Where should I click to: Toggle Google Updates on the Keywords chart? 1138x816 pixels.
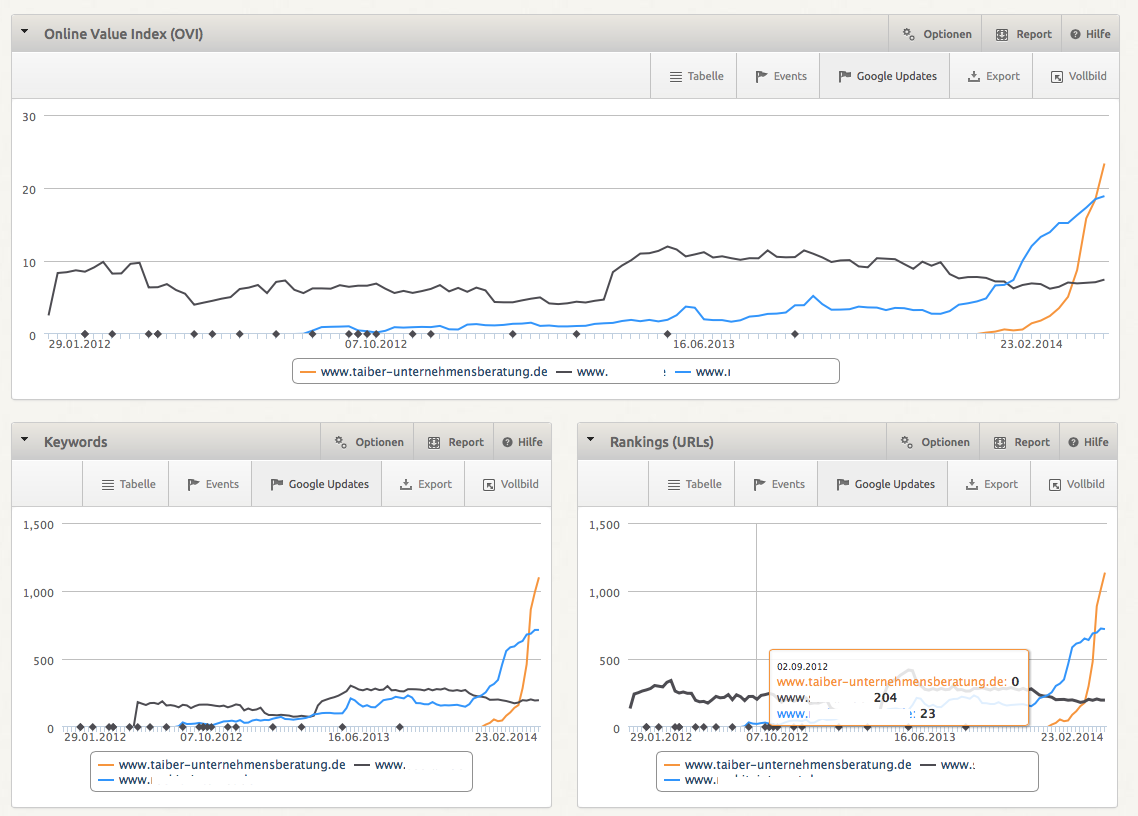click(x=319, y=484)
